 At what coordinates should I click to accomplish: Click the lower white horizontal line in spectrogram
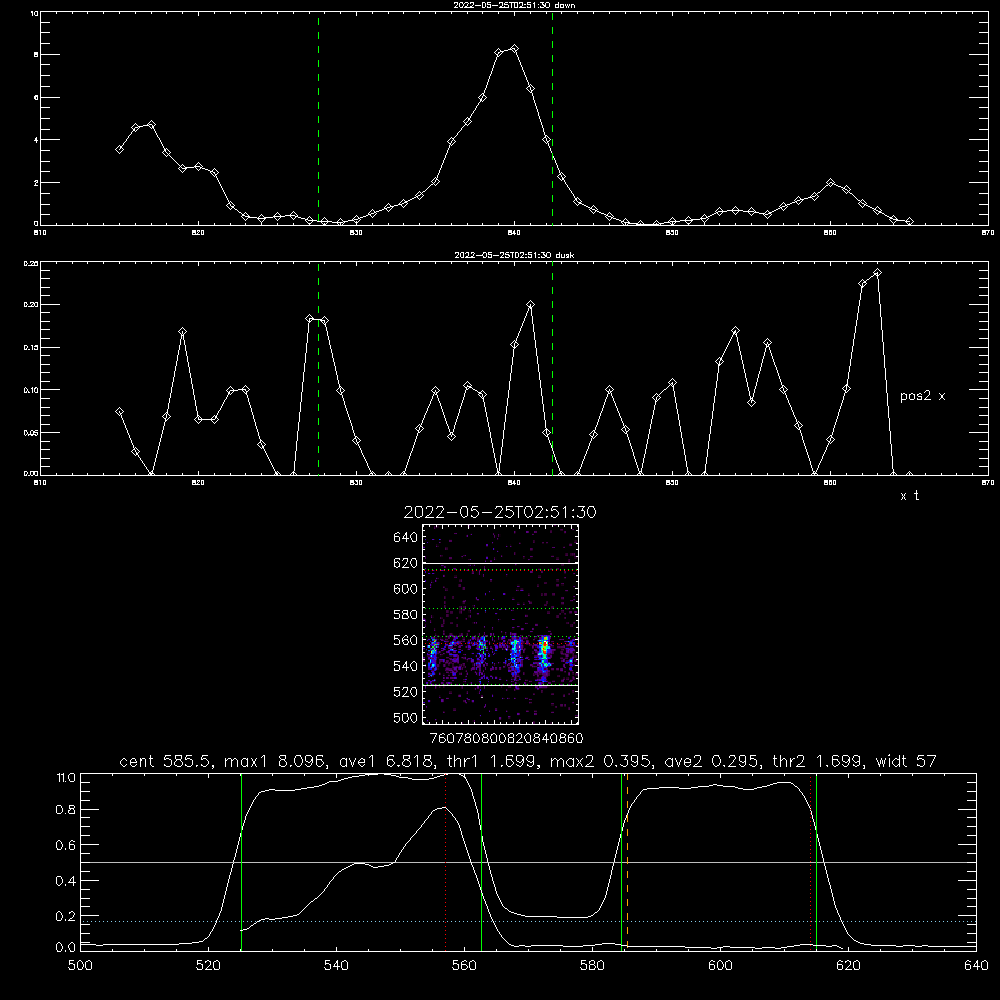[x=500, y=685]
